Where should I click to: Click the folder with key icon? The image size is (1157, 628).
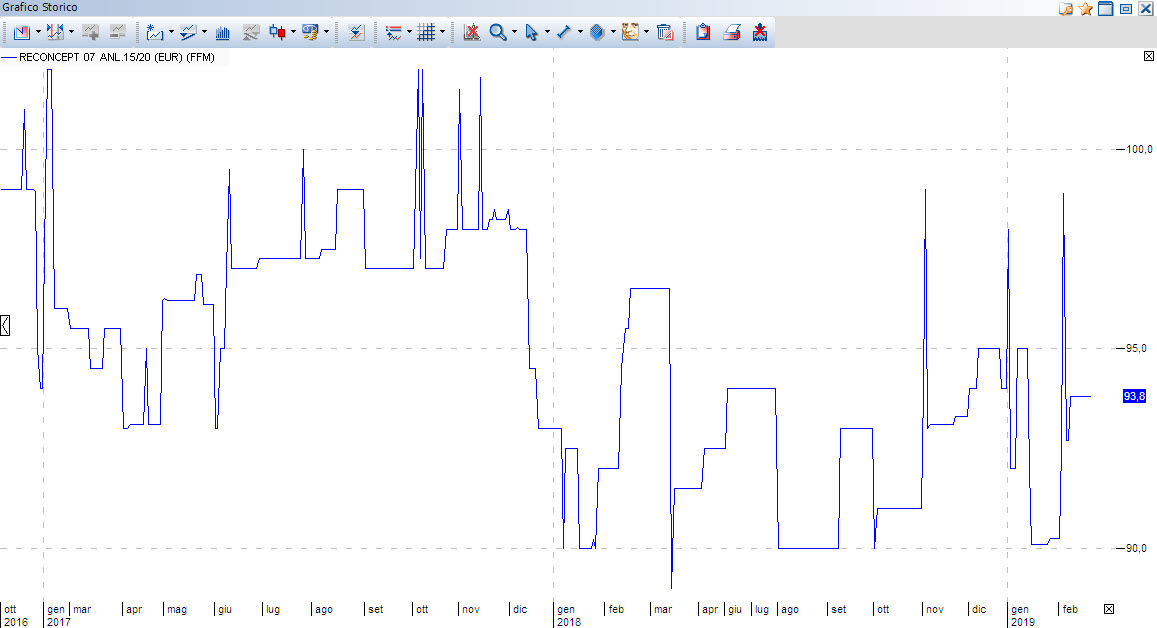coord(1066,8)
